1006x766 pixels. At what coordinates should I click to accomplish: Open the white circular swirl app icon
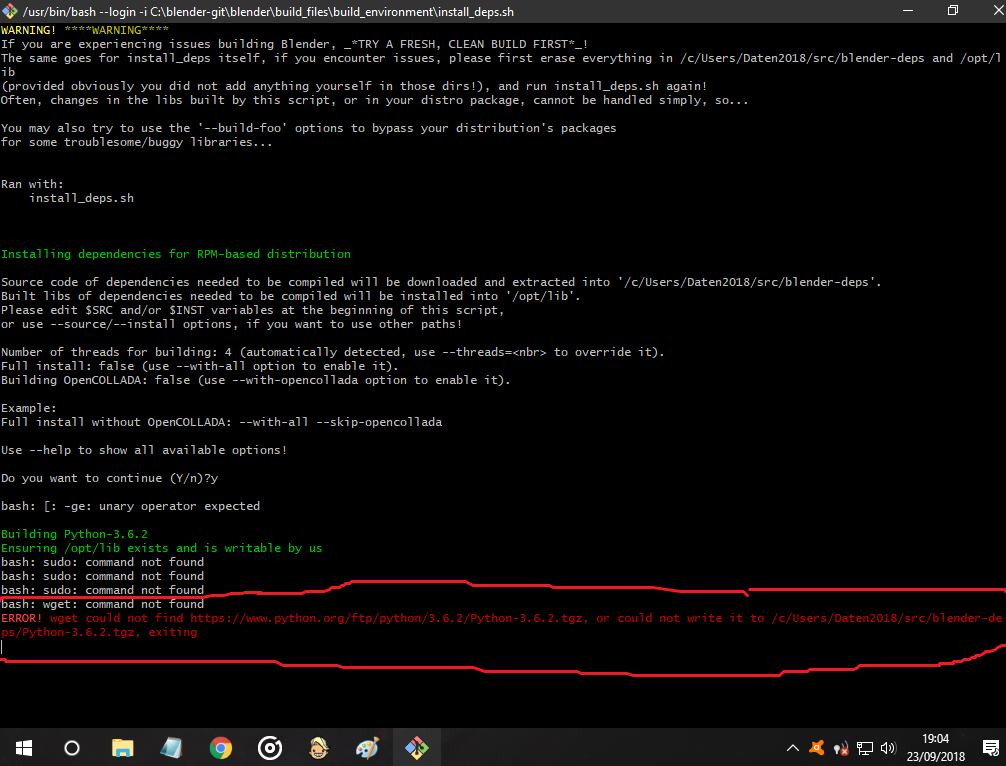point(269,748)
